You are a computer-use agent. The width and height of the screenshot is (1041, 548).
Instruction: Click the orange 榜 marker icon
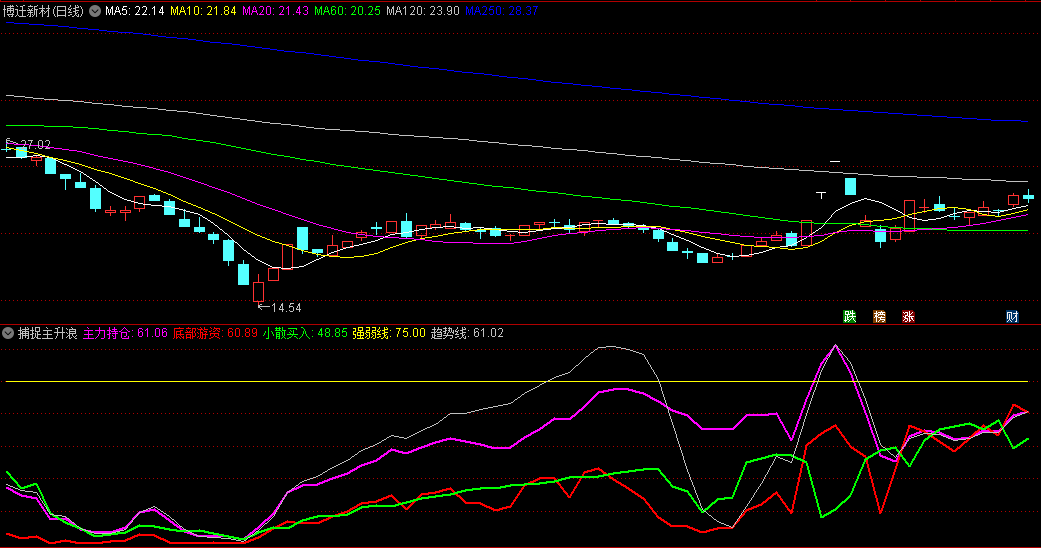tap(880, 317)
